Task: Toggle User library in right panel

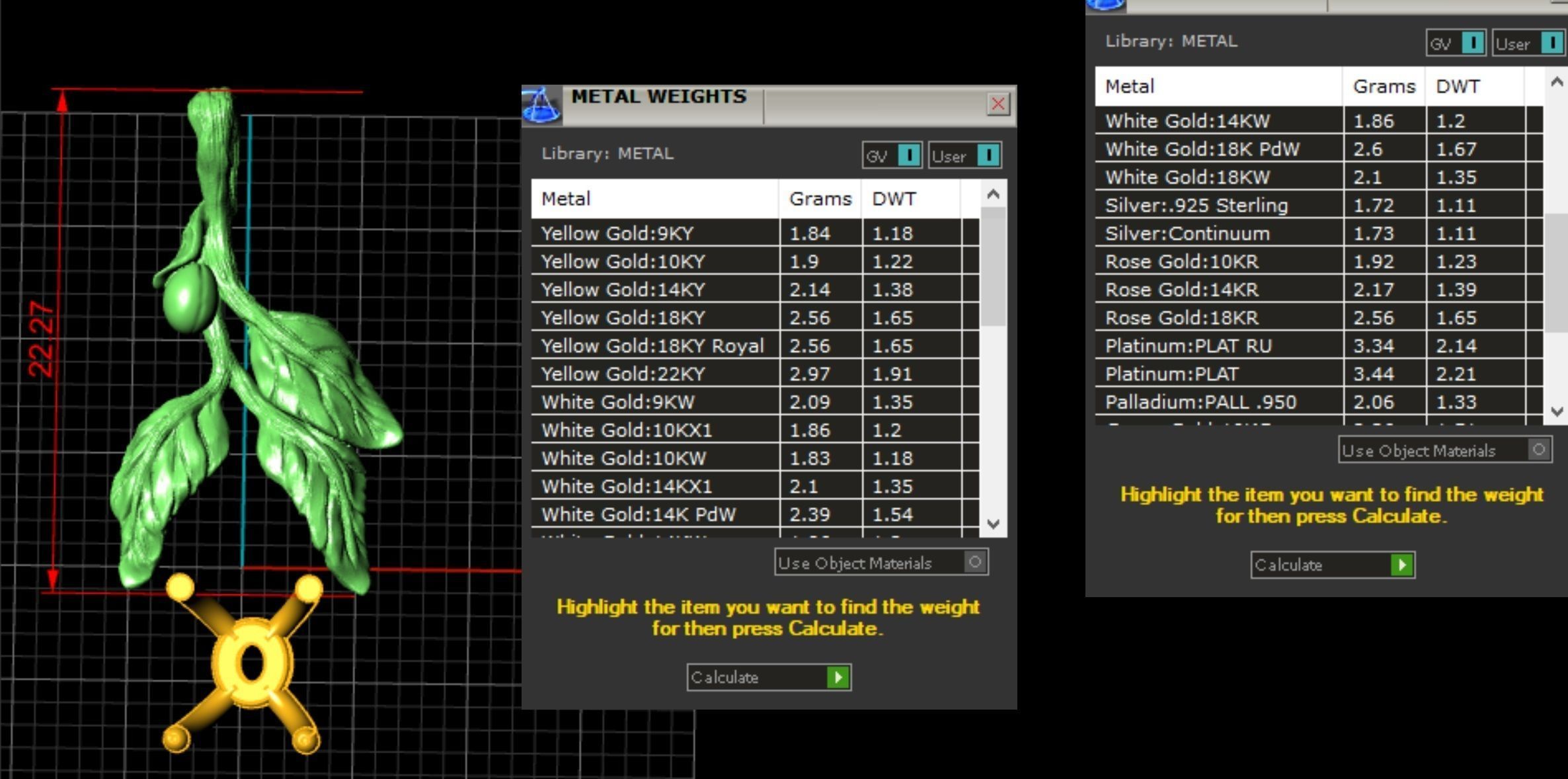Action: click(1551, 43)
